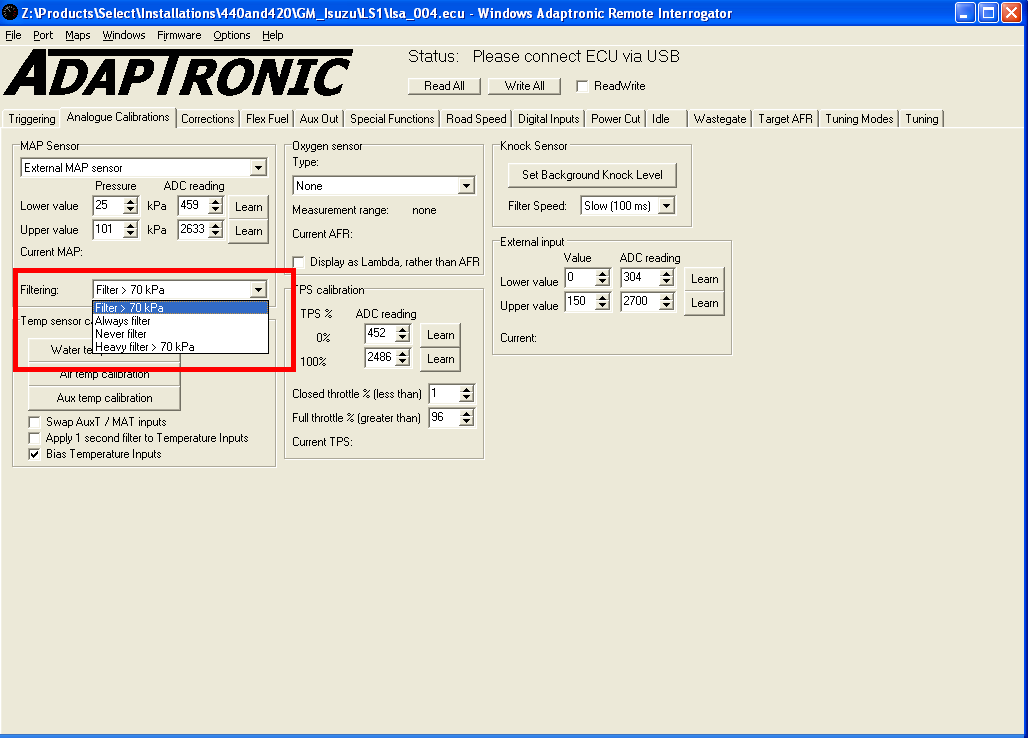Click the Read All button

click(444, 86)
